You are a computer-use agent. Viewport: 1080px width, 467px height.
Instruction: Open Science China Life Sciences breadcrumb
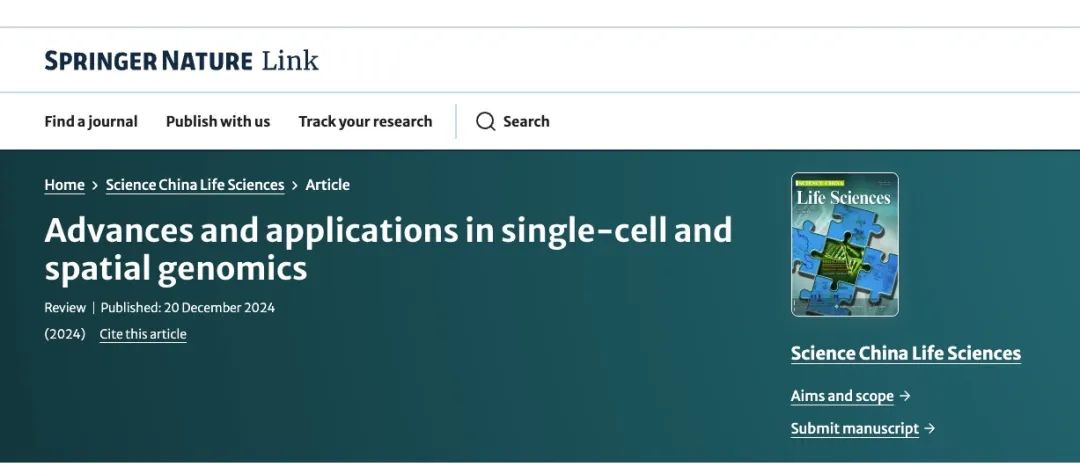click(x=195, y=185)
